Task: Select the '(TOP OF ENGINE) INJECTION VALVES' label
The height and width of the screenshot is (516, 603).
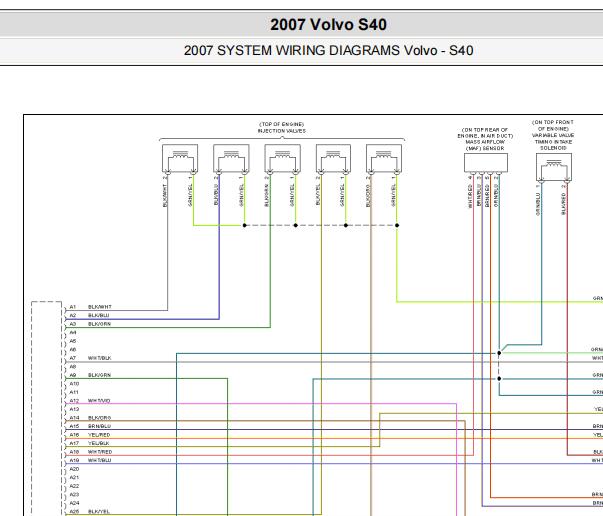Action: 282,128
